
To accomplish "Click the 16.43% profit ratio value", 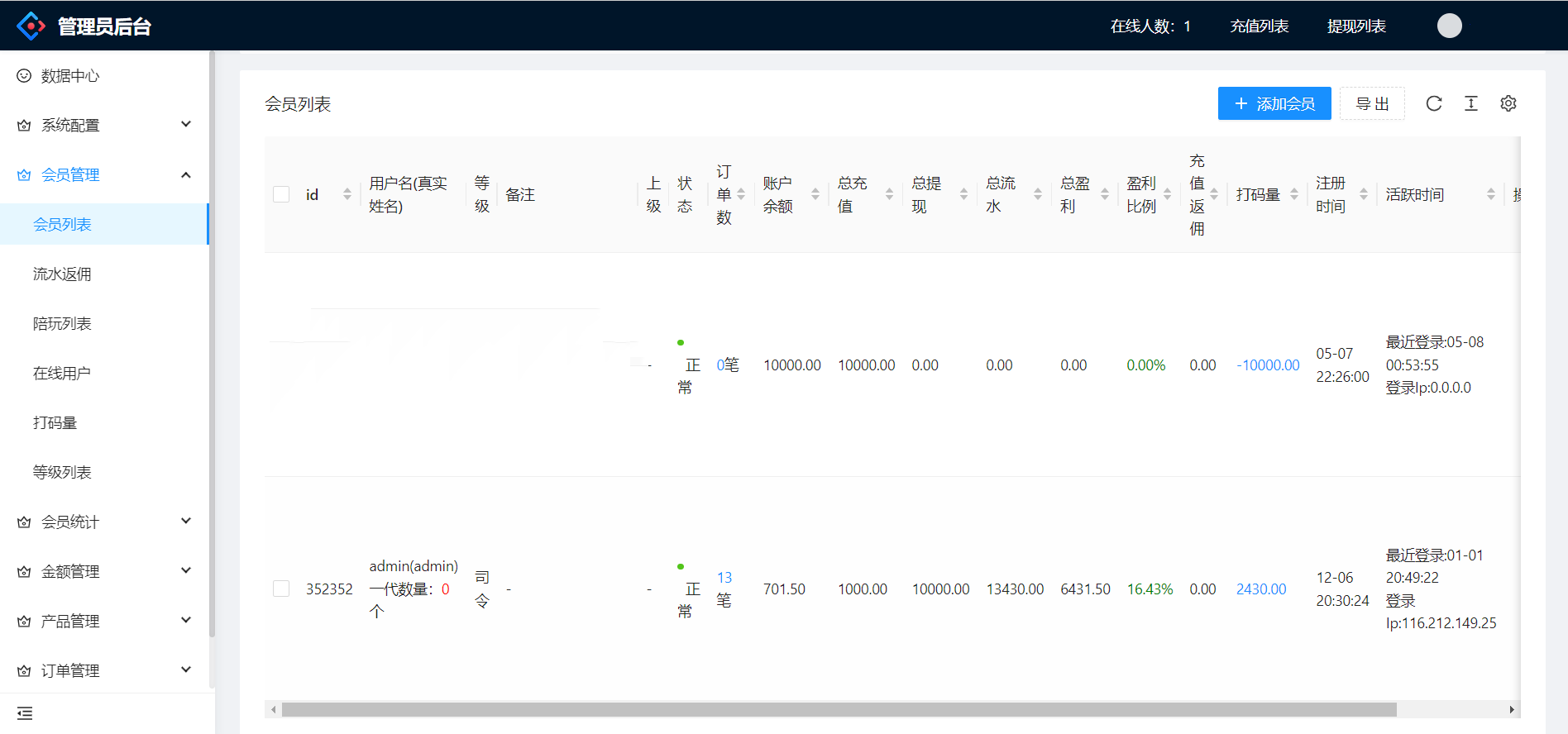I will (1150, 589).
